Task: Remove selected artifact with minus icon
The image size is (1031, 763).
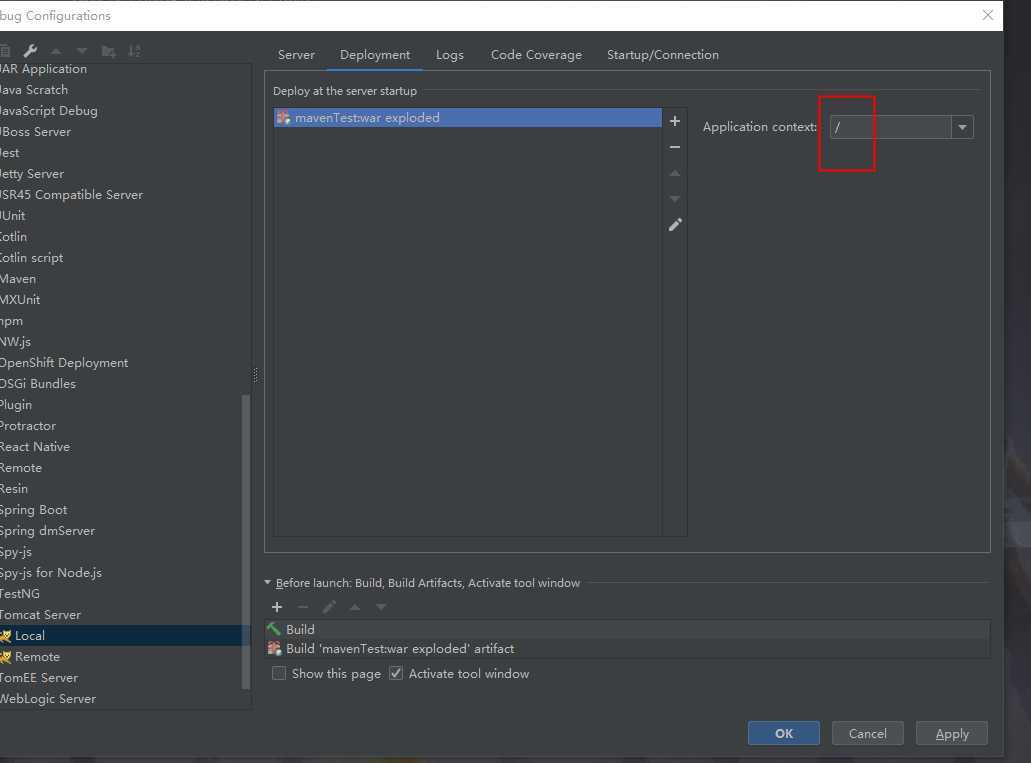Action: [x=675, y=147]
